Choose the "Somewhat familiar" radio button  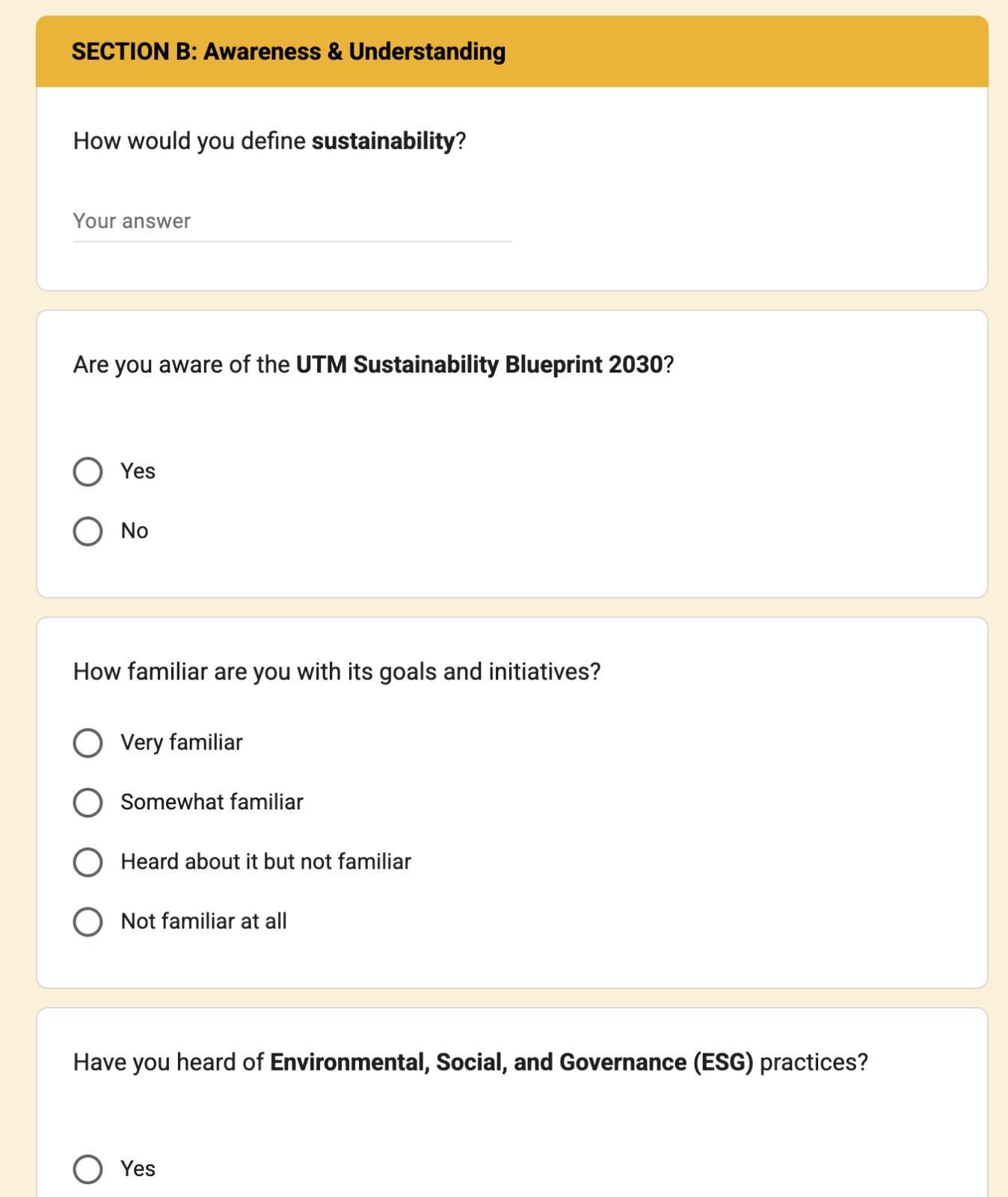click(x=87, y=802)
